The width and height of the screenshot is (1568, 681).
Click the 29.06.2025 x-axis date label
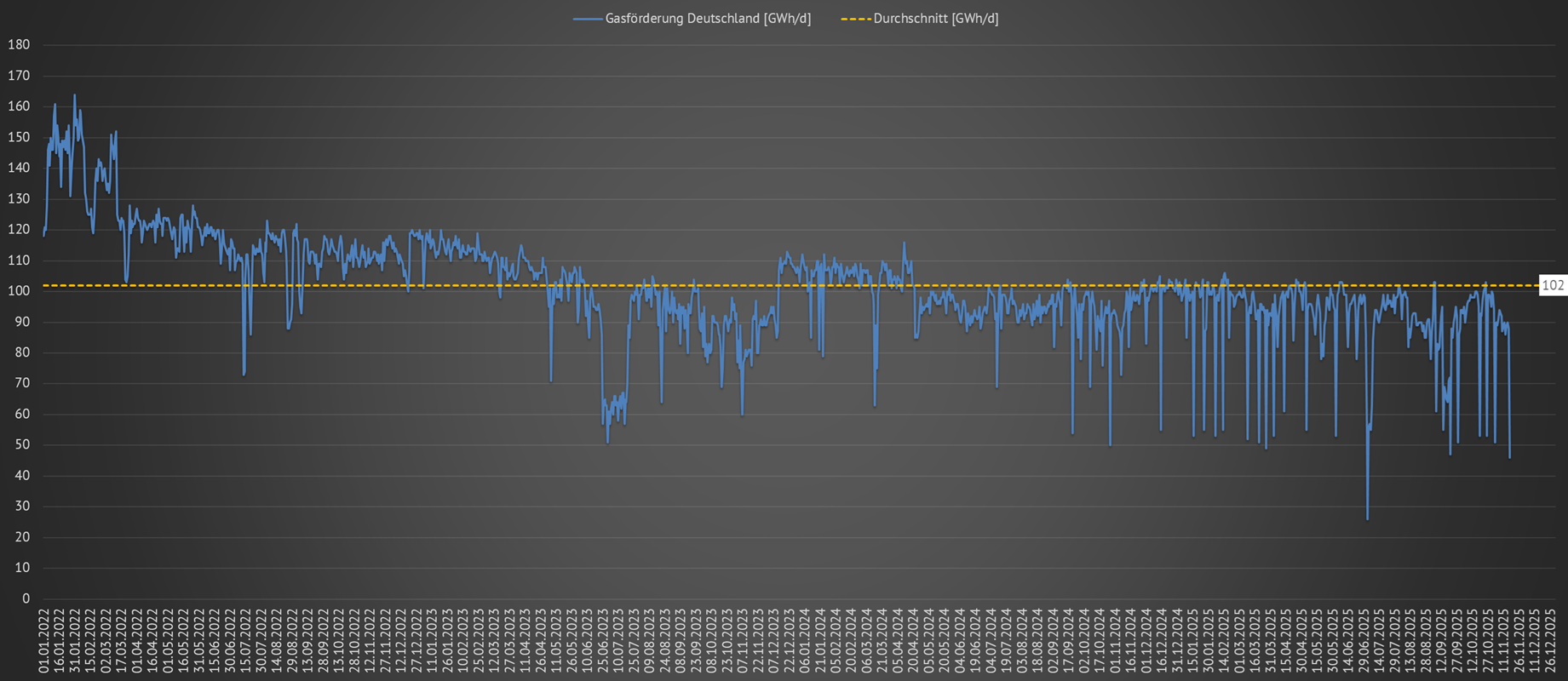(1364, 642)
